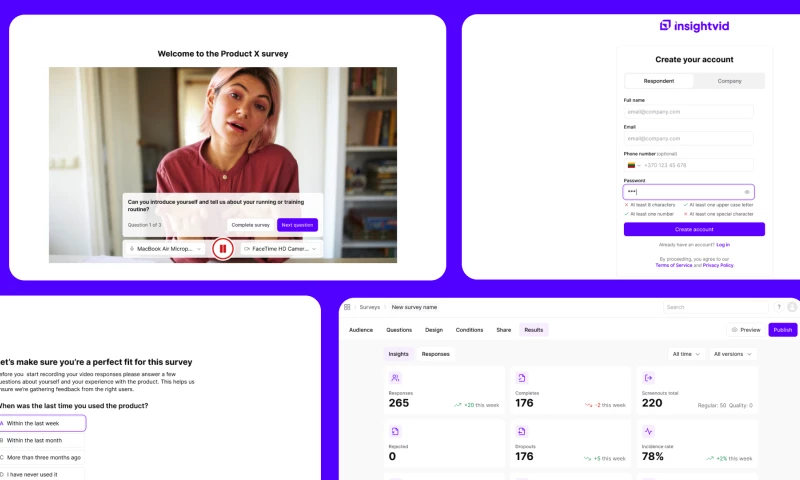Viewport: 800px width, 480px height.
Task: Select the Respondent account tab
Action: pos(659,81)
